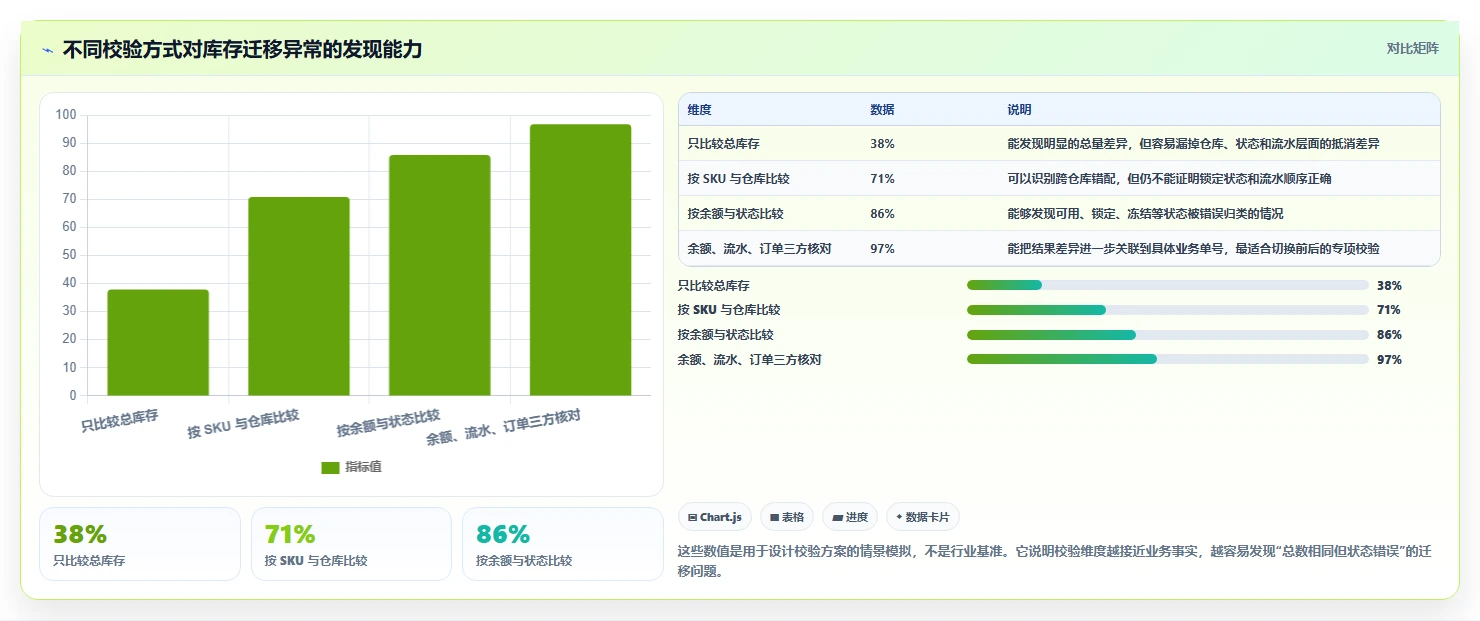This screenshot has width=1480, height=621.
Task: Click the y-axis value 0
Action: [x=73, y=395]
